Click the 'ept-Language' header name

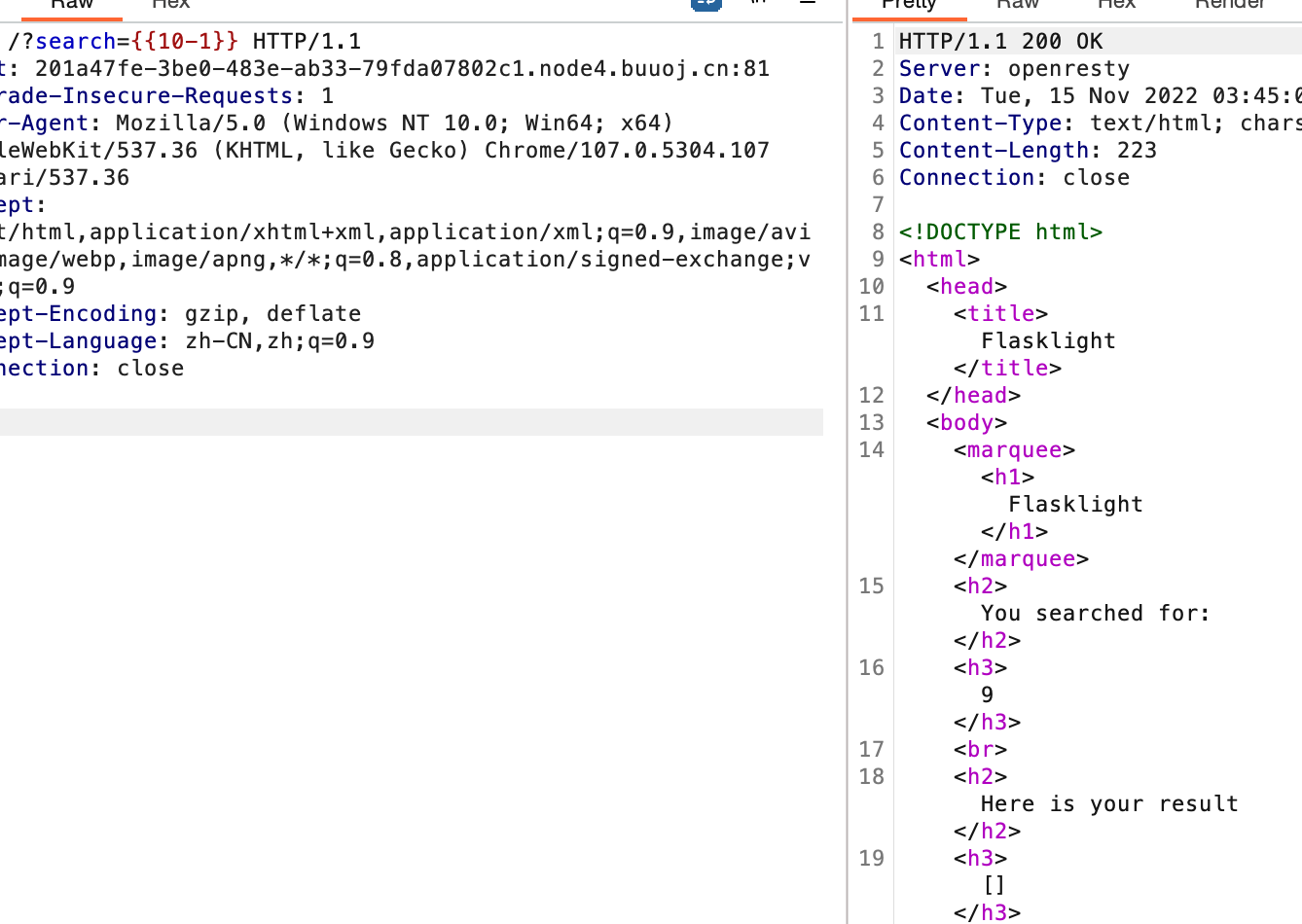click(78, 340)
